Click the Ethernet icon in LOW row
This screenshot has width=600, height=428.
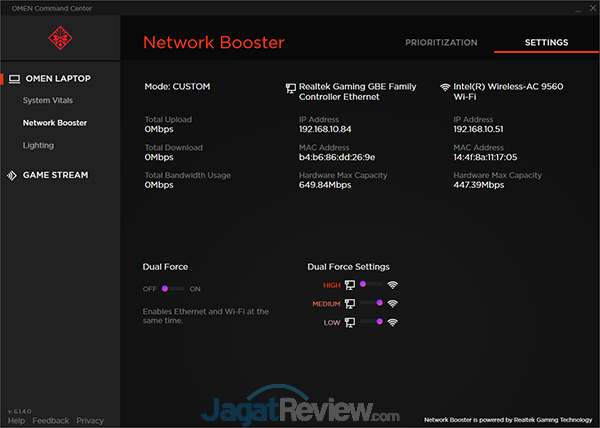point(350,322)
